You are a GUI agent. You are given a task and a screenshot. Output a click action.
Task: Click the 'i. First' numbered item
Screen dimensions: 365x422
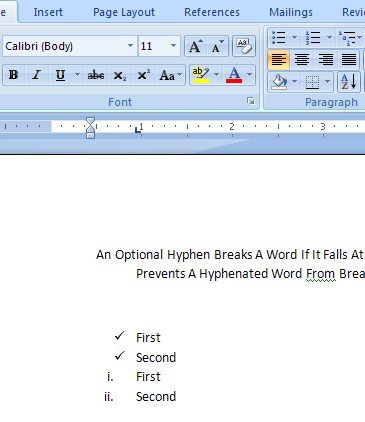click(x=134, y=377)
